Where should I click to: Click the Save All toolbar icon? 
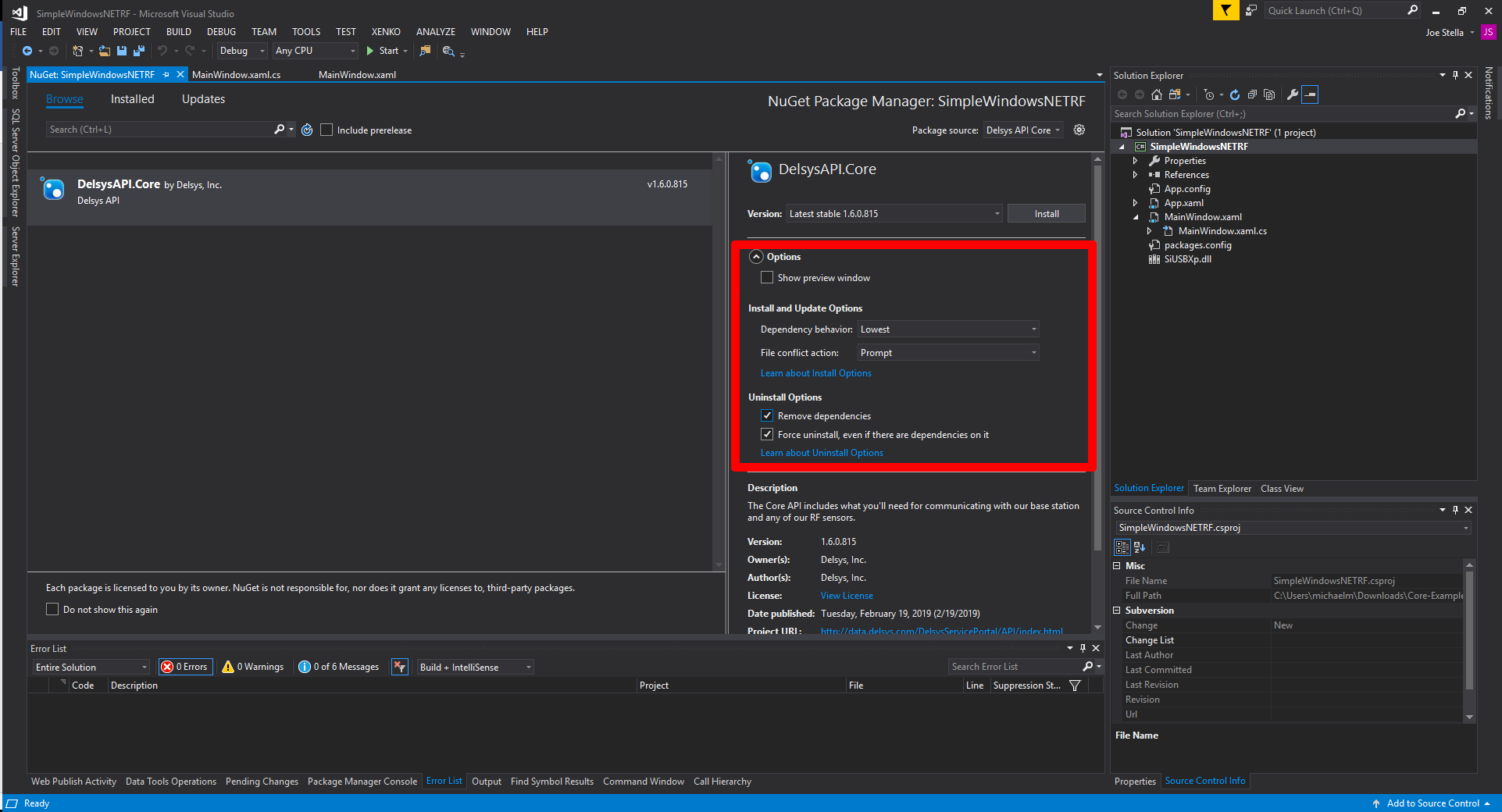coord(139,51)
